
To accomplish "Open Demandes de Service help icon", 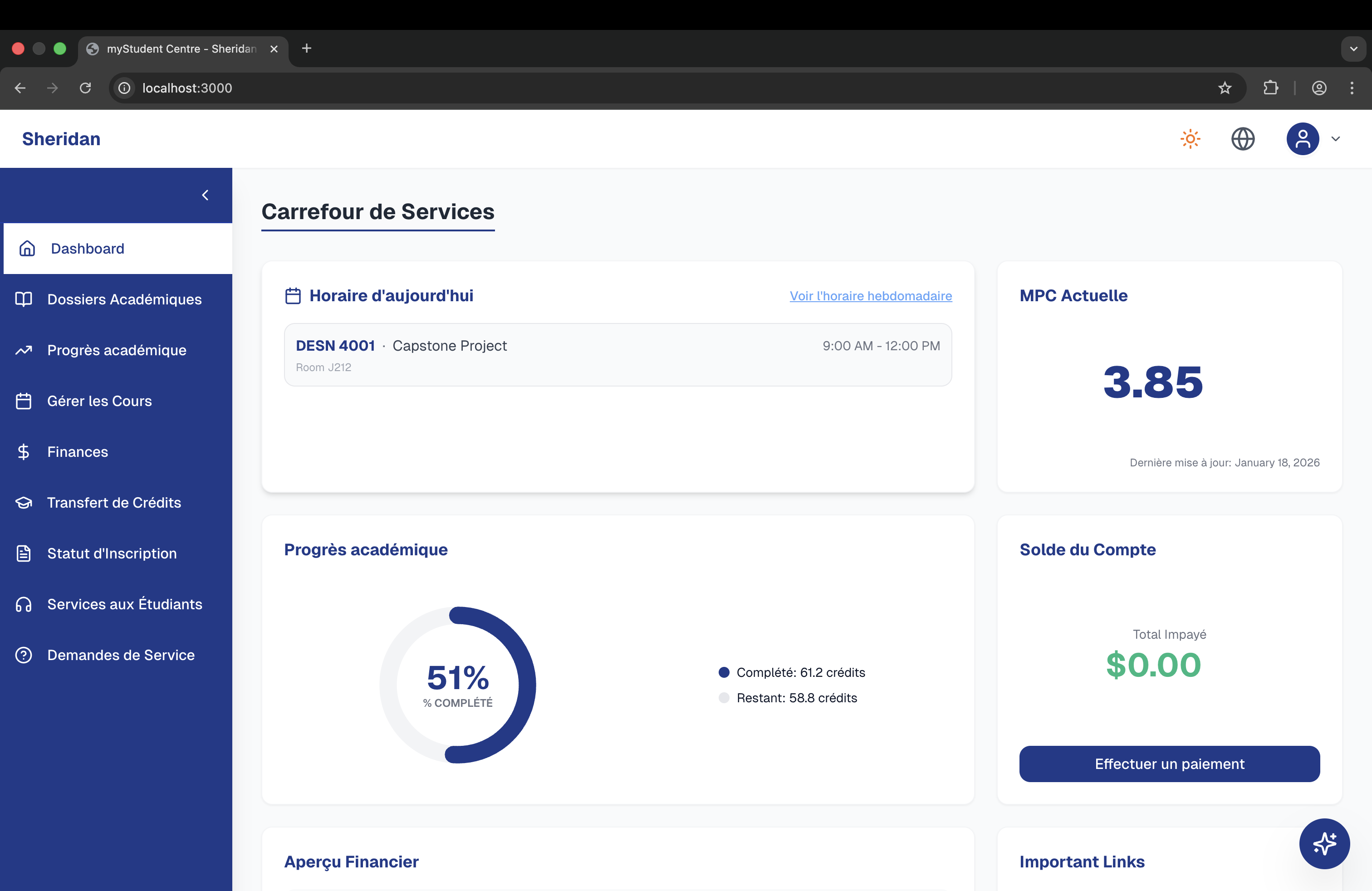I will [x=24, y=655].
